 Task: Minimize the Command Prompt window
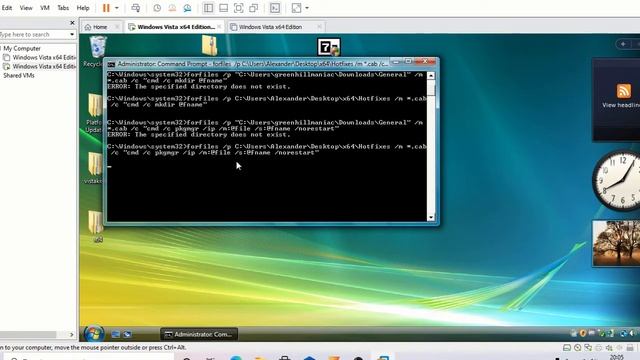point(396,62)
